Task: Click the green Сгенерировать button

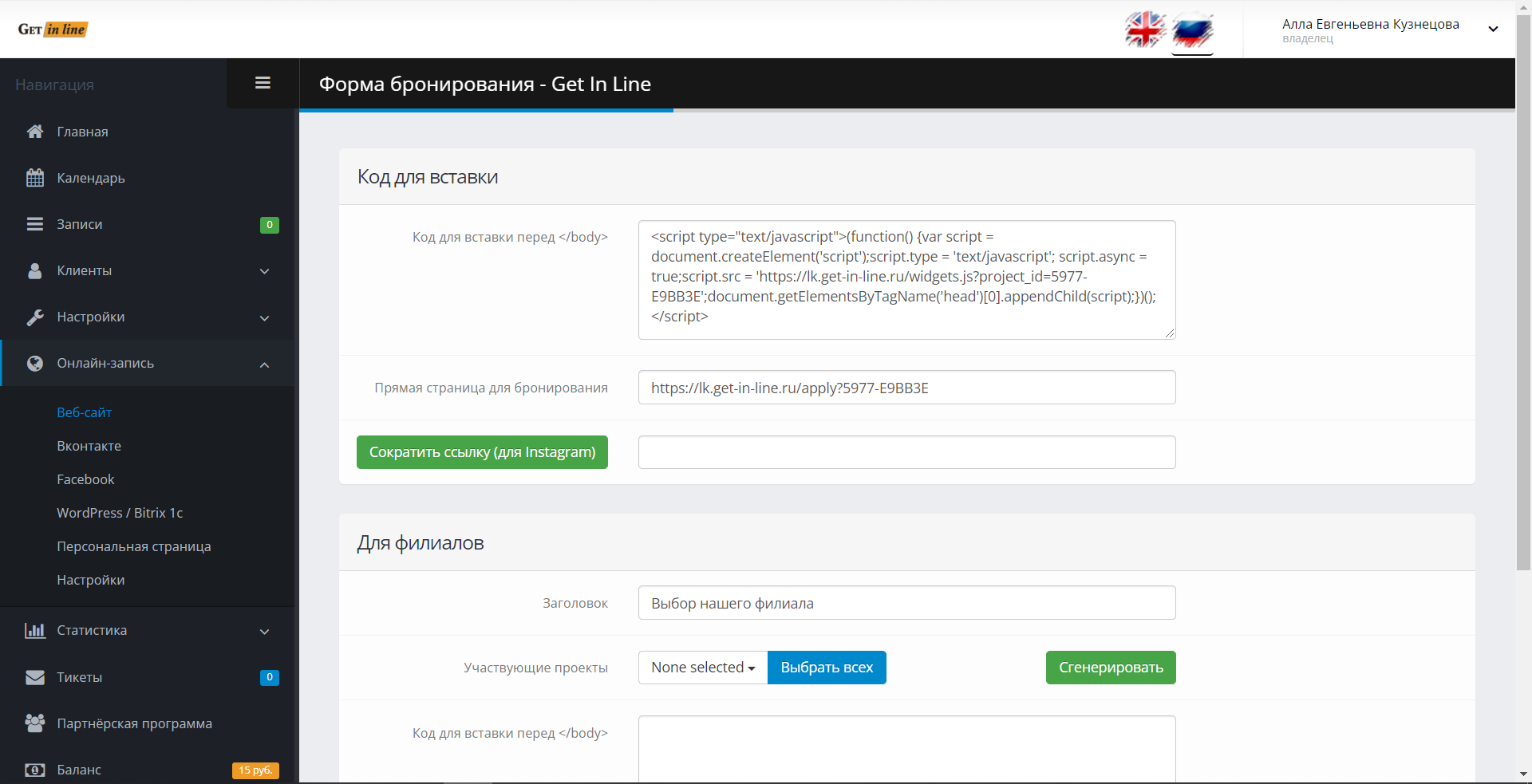Action: (x=1111, y=668)
